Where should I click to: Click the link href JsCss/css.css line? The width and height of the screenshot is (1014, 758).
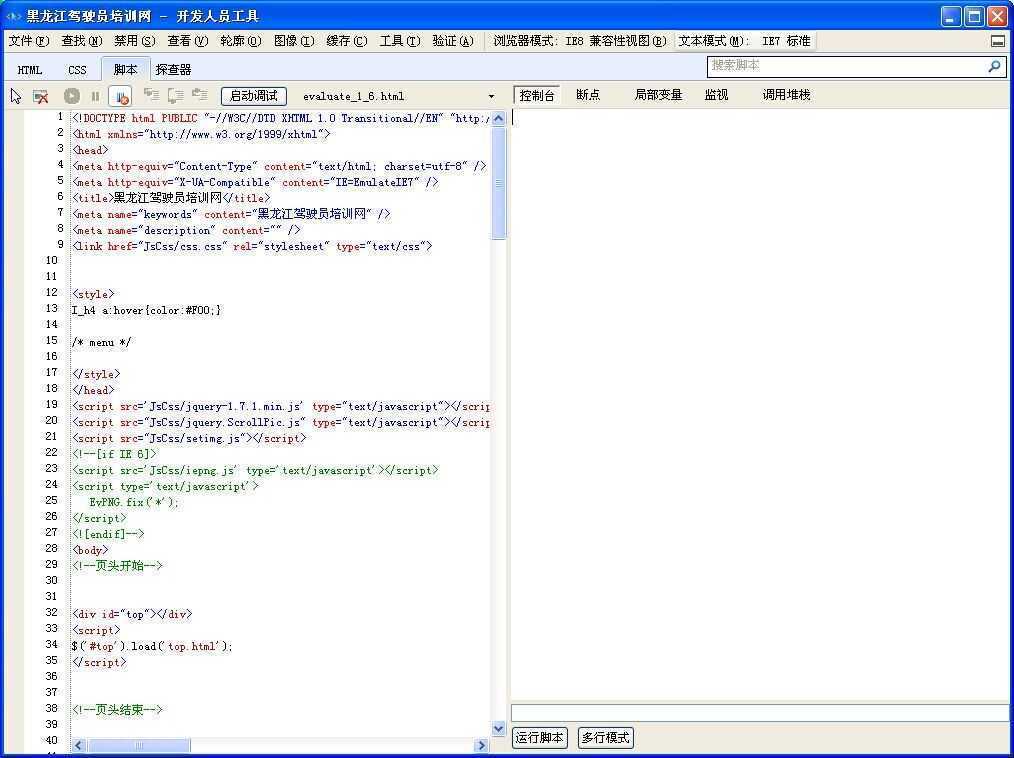coord(252,246)
